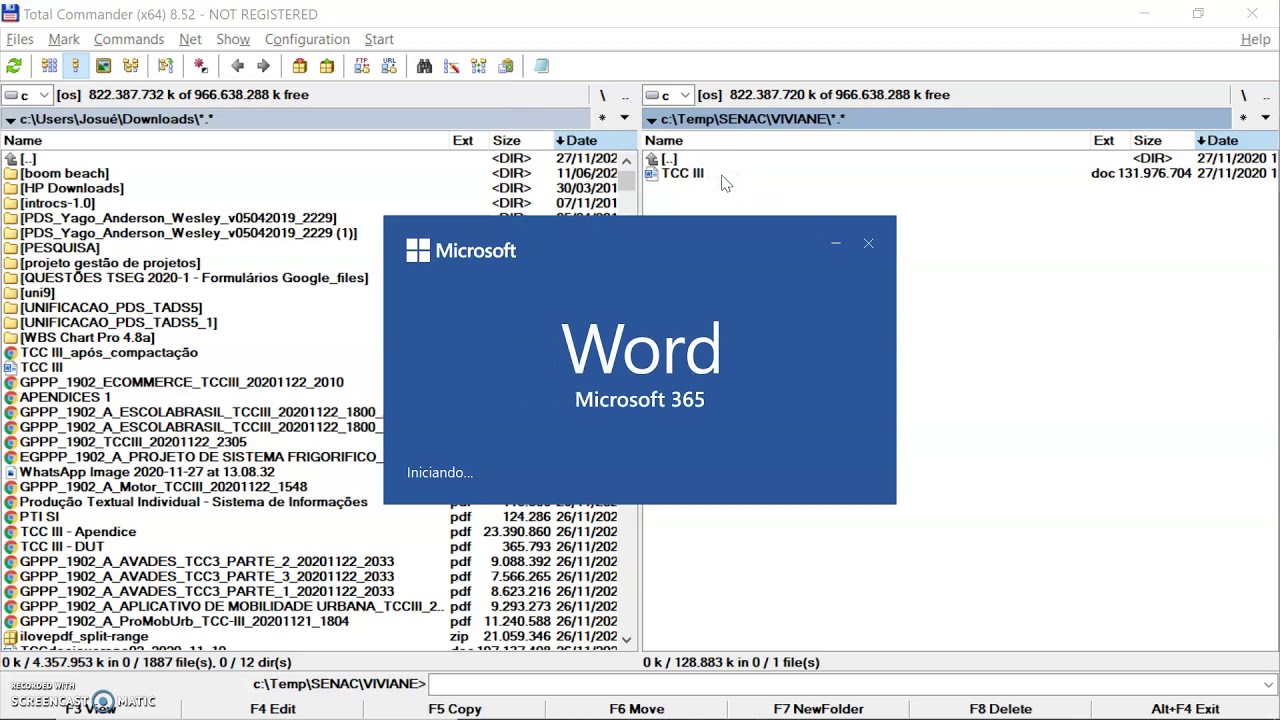This screenshot has width=1280, height=720.
Task: Open the Configuration menu
Action: pyautogui.click(x=307, y=39)
